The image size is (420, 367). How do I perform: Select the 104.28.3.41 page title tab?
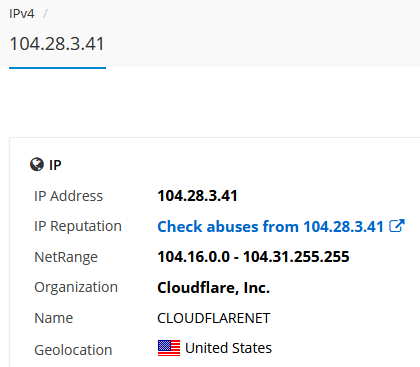[57, 44]
